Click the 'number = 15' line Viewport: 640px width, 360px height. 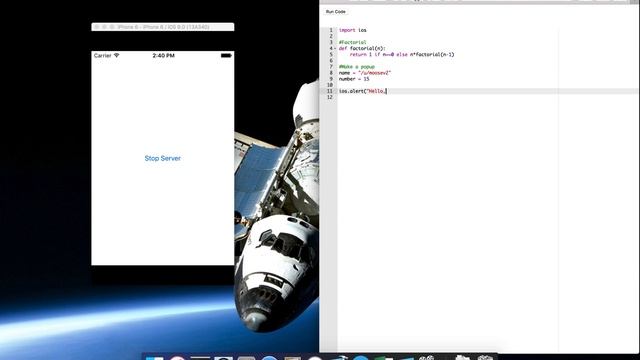pos(354,79)
